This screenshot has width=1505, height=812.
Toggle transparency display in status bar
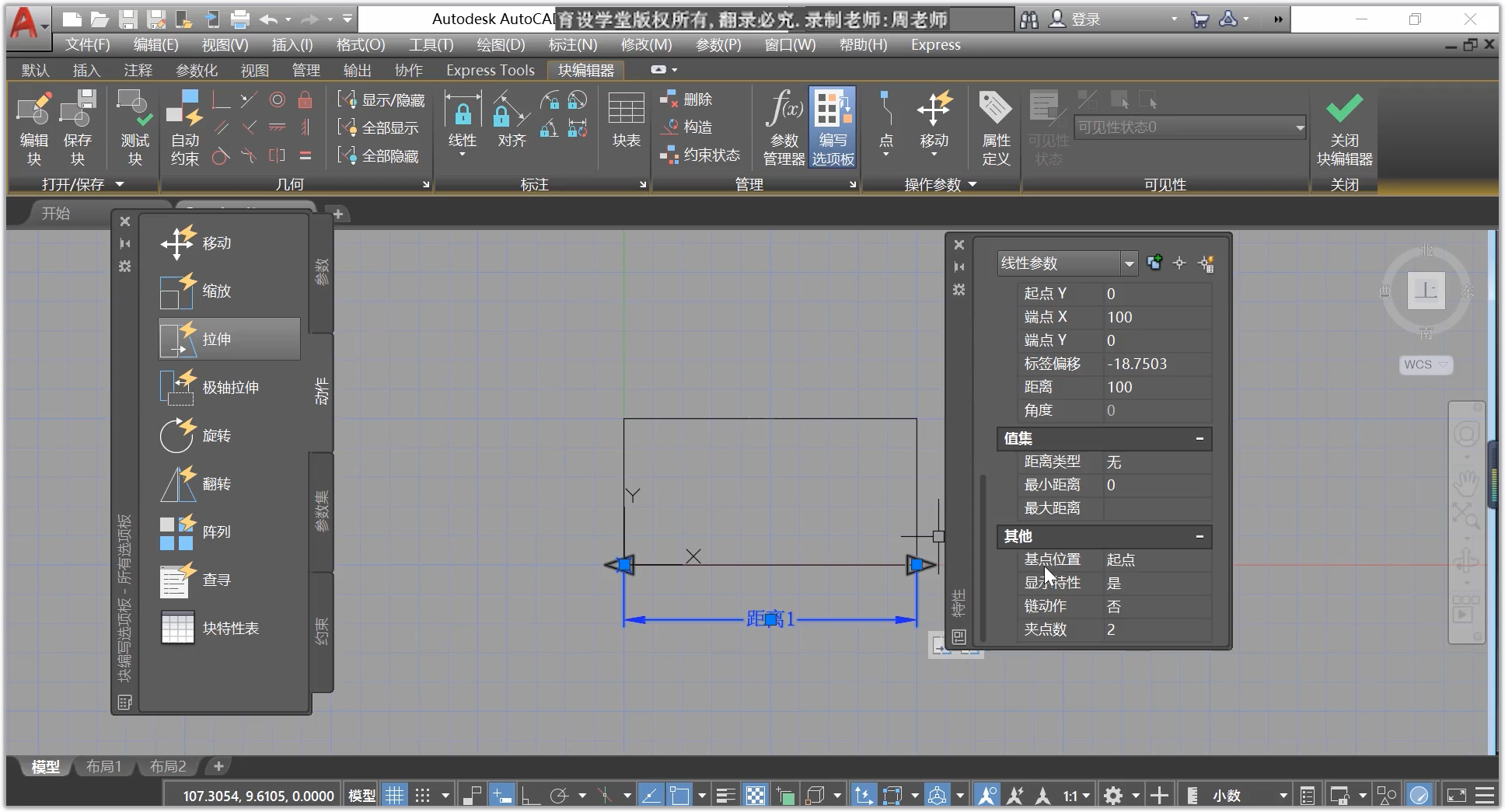click(x=756, y=796)
